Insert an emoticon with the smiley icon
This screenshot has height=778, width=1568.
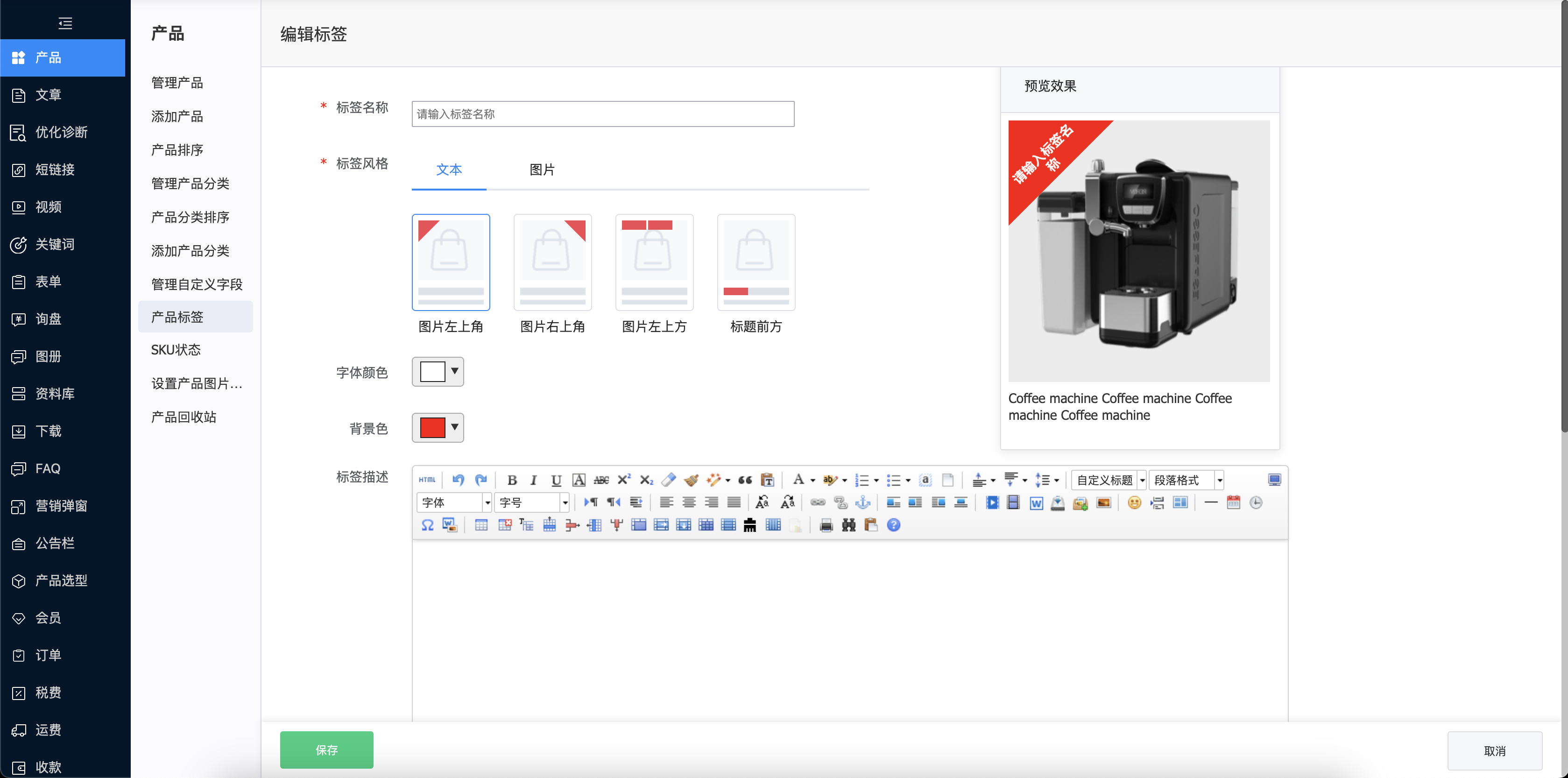coord(1134,502)
